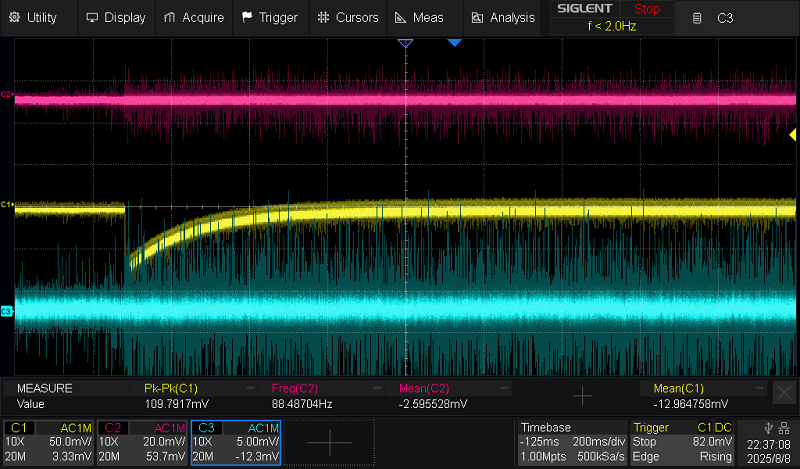Open the Acquire menu
The image size is (800, 469).
pyautogui.click(x=194, y=17)
